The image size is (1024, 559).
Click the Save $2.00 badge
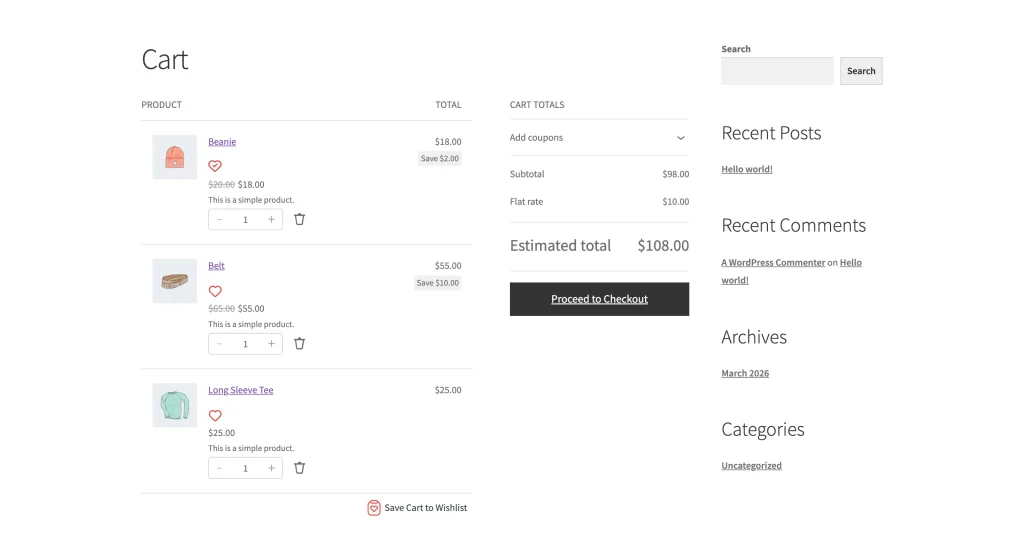click(x=440, y=159)
